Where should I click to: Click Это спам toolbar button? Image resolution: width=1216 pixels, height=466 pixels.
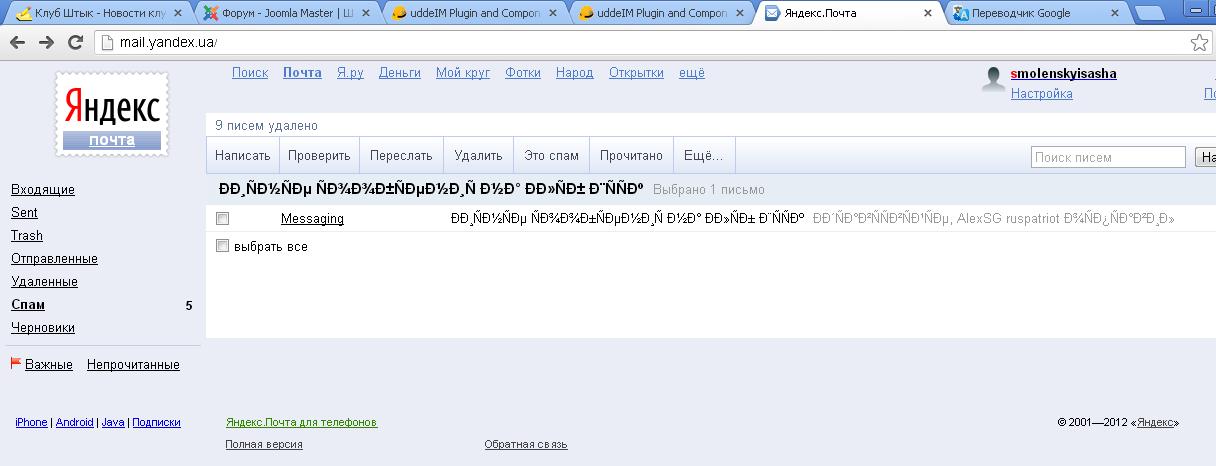(551, 156)
